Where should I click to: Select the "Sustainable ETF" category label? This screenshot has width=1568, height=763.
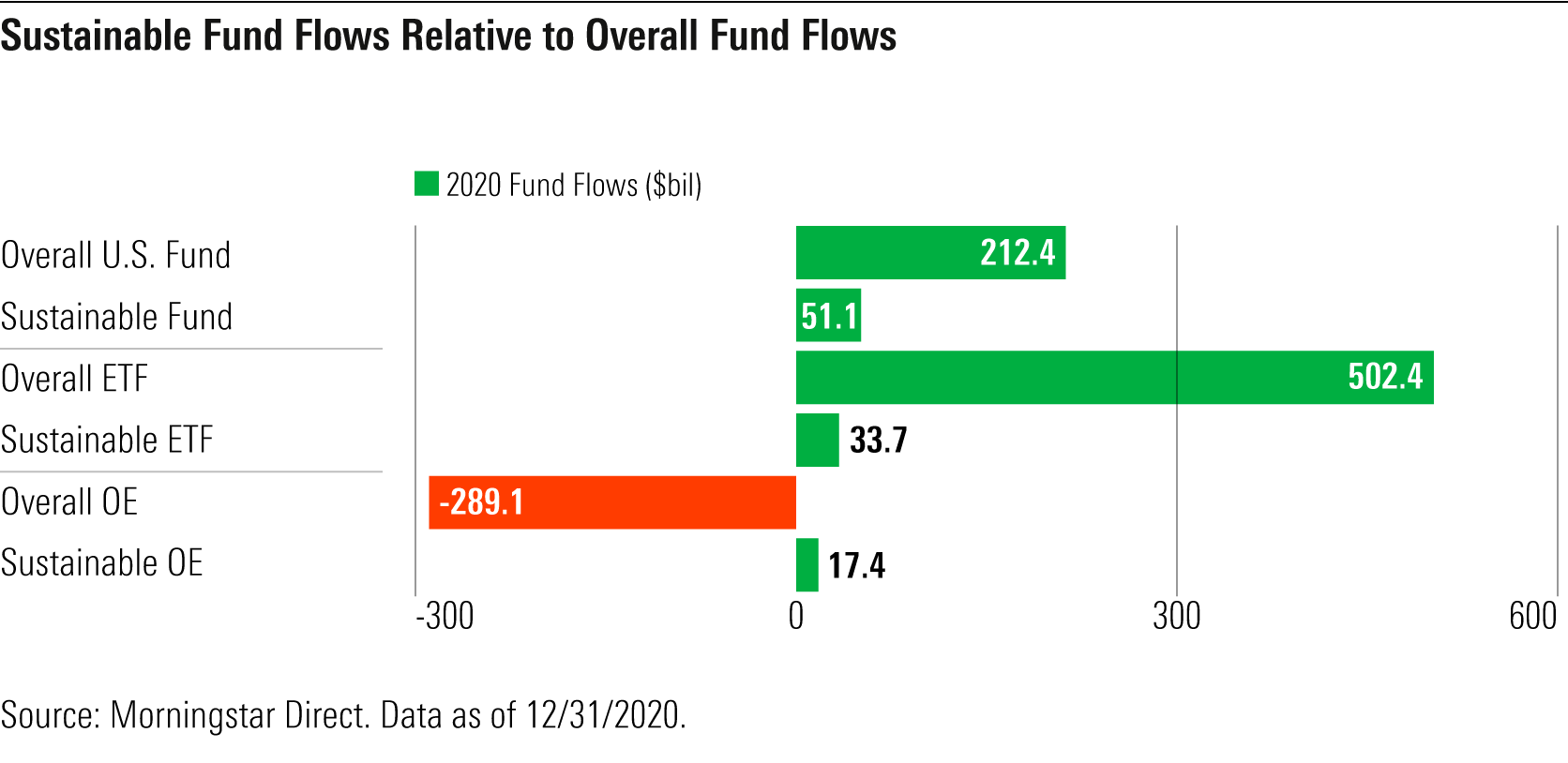coord(107,440)
